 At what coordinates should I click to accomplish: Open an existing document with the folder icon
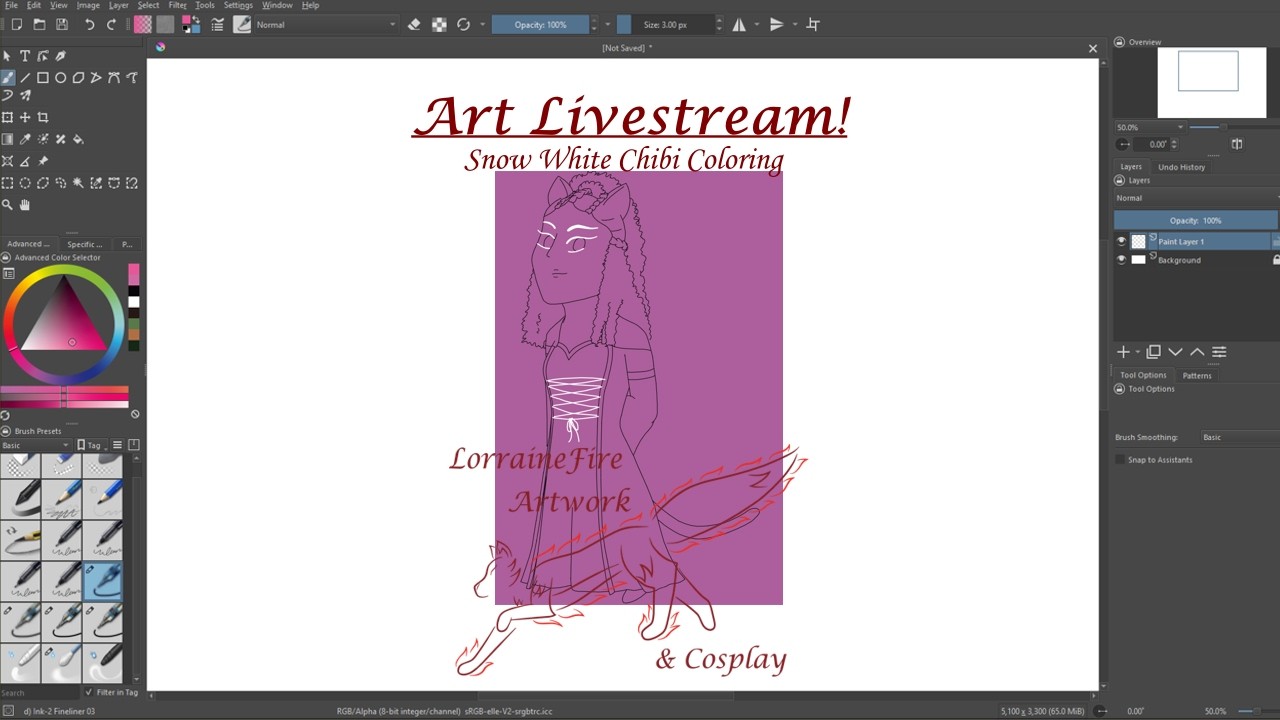pyautogui.click(x=39, y=24)
